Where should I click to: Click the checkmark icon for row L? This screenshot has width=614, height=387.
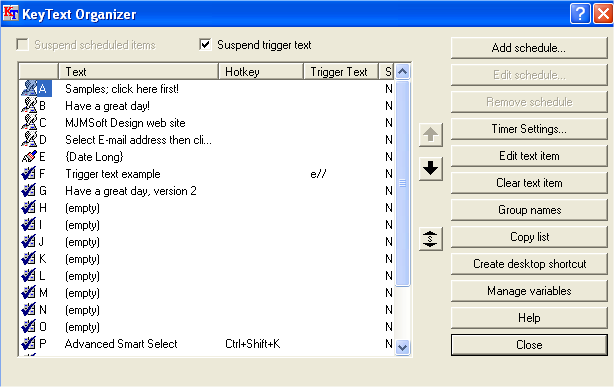point(29,276)
